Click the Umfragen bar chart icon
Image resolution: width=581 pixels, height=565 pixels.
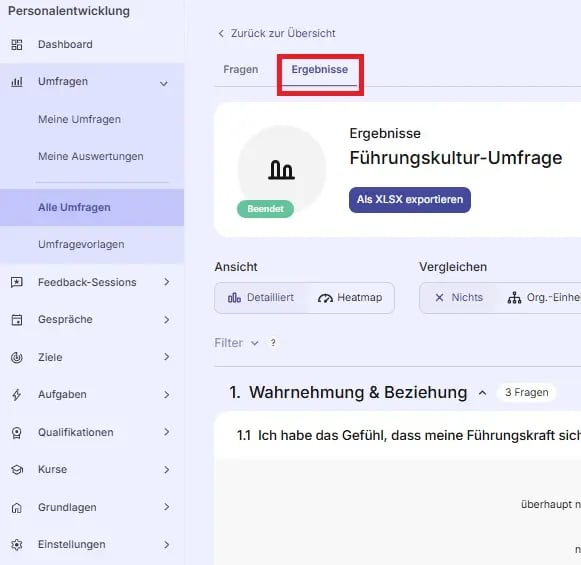pos(17,82)
